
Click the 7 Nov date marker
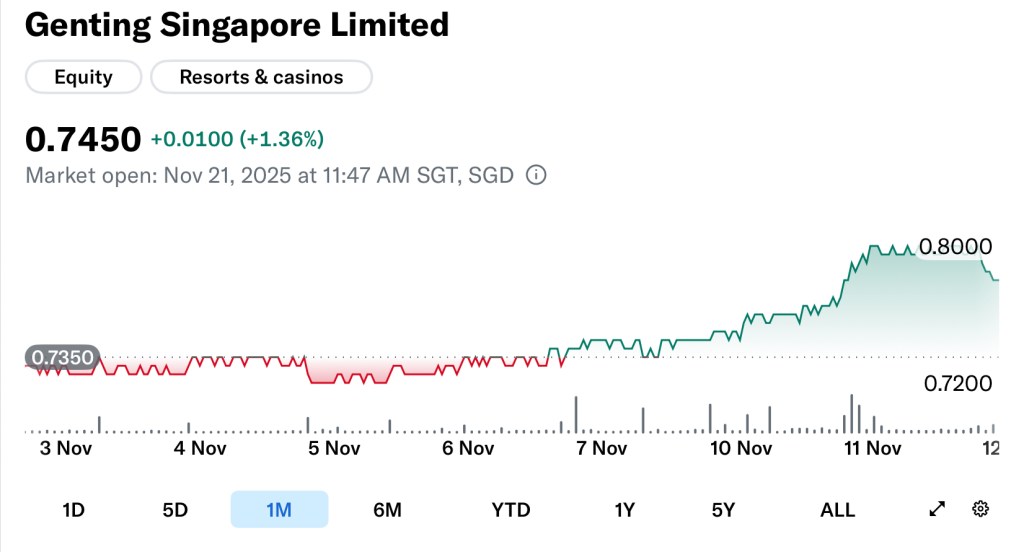601,448
